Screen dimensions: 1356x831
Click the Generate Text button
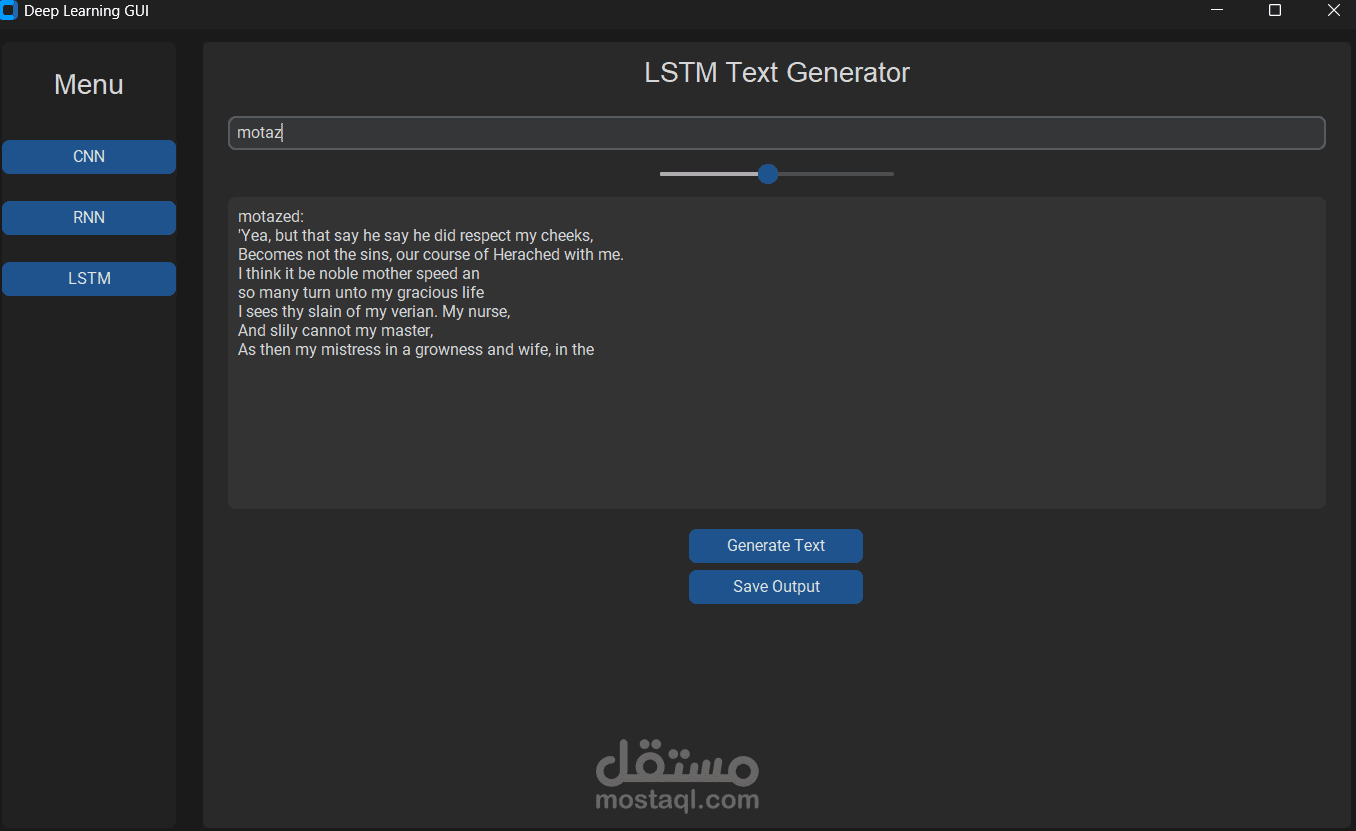click(776, 546)
